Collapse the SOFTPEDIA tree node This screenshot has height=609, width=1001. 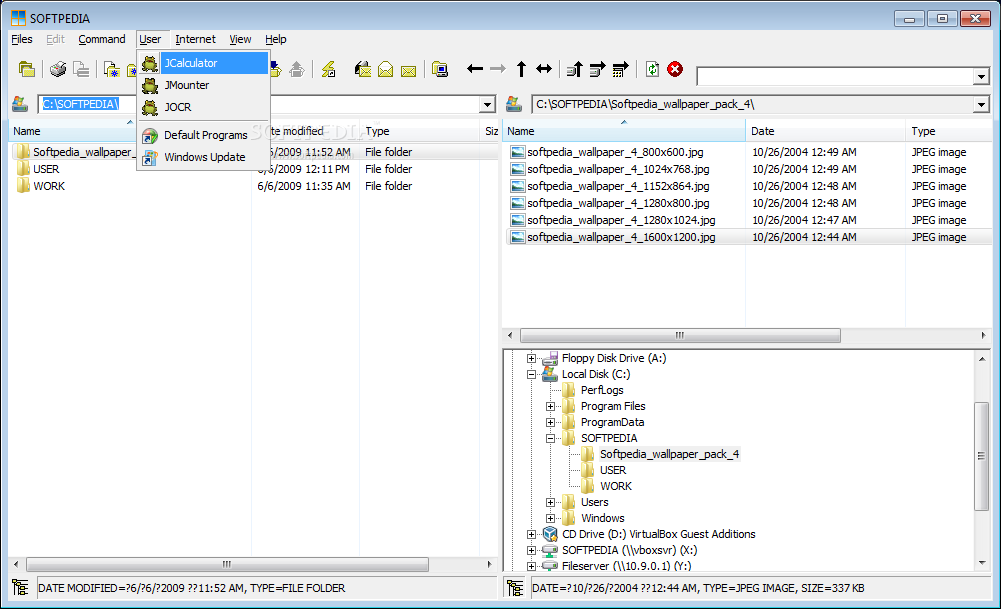(550, 438)
